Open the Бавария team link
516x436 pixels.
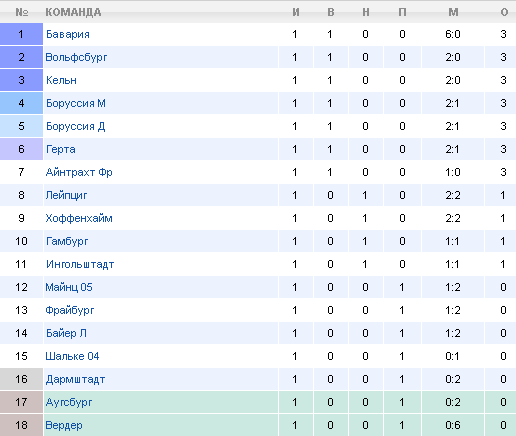click(x=68, y=34)
